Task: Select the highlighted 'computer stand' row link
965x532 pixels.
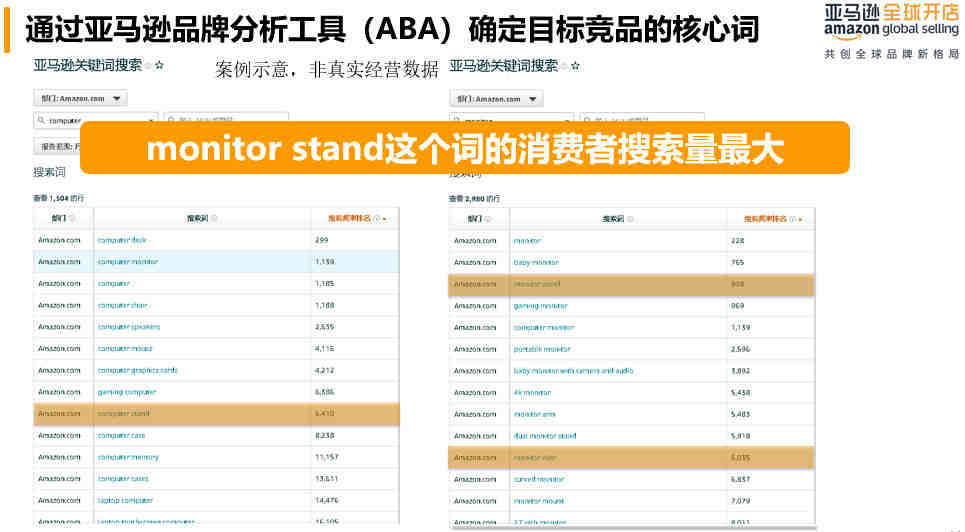Action: pos(124,413)
